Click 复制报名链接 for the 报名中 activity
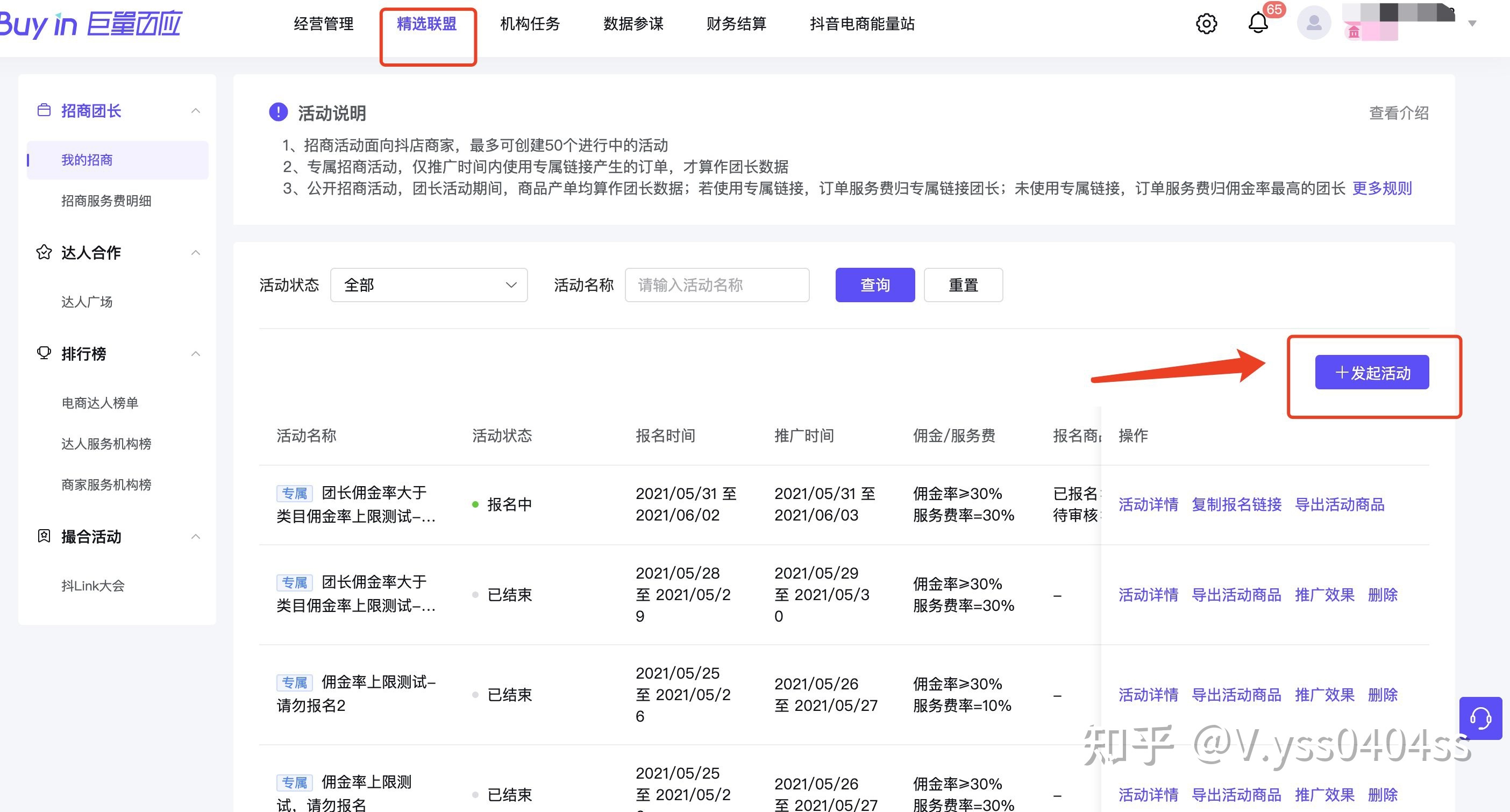The height and width of the screenshot is (812, 1510). [x=1236, y=504]
